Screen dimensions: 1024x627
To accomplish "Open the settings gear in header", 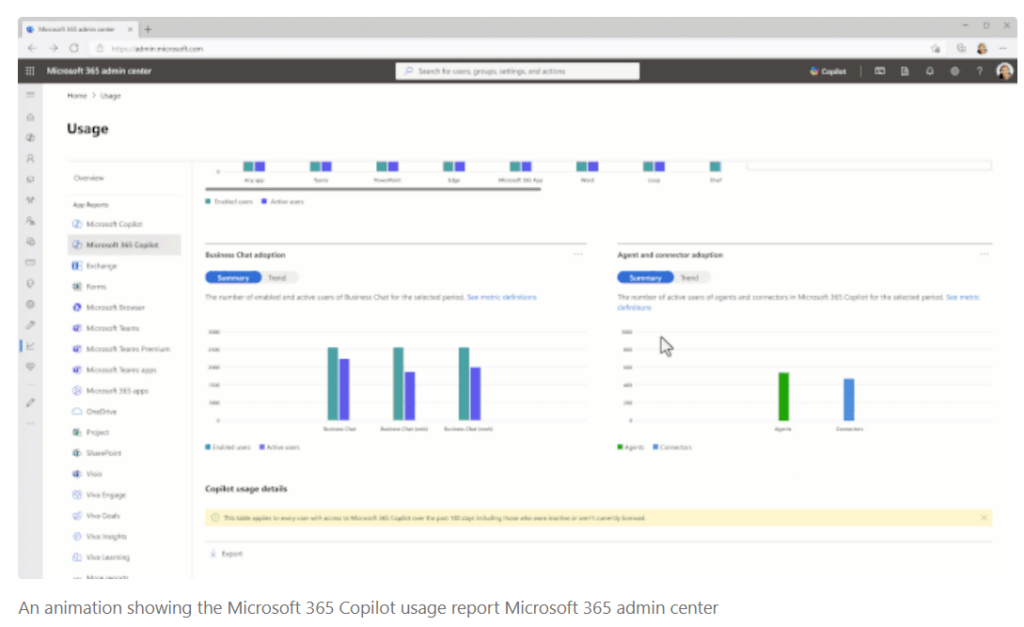I will (x=955, y=71).
